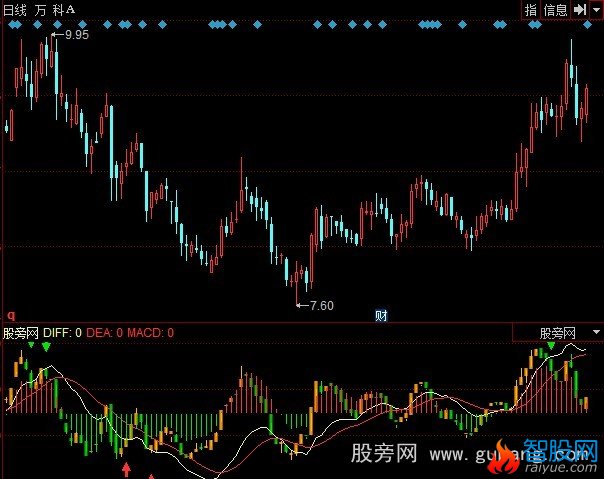The width and height of the screenshot is (604, 479).
Task: Click the MACD: 0 indicator value
Action: coord(151,333)
